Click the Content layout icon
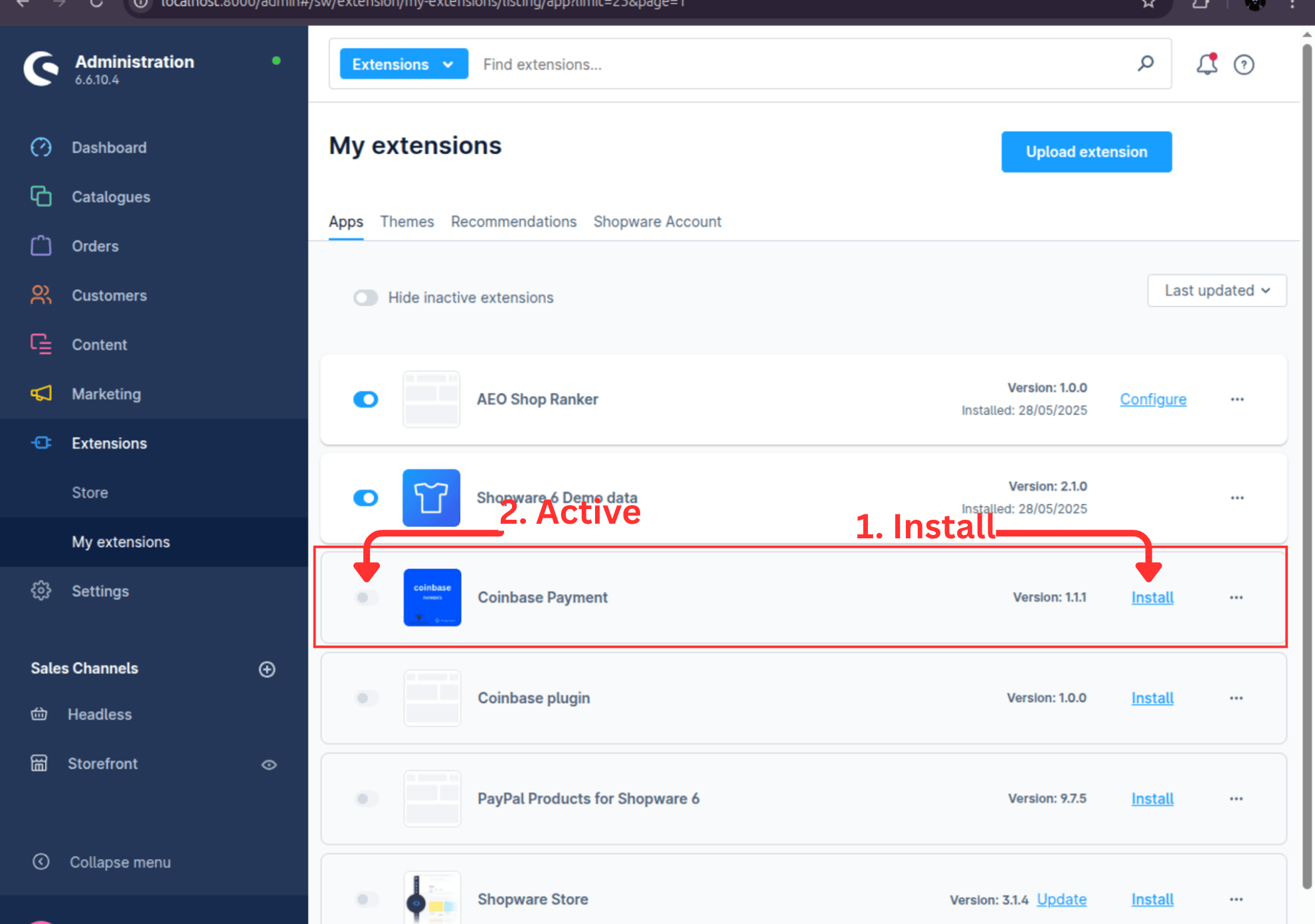 [41, 345]
